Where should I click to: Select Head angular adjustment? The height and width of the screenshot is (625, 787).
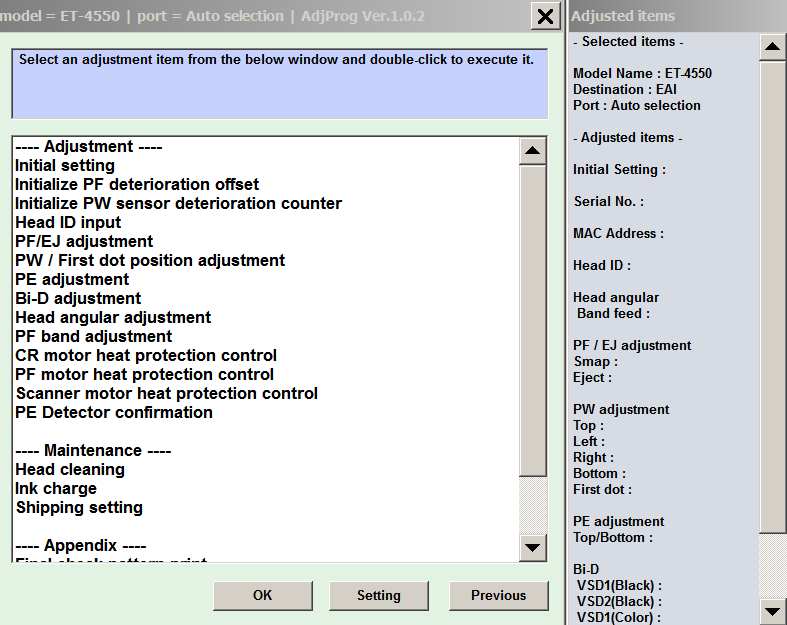click(113, 317)
